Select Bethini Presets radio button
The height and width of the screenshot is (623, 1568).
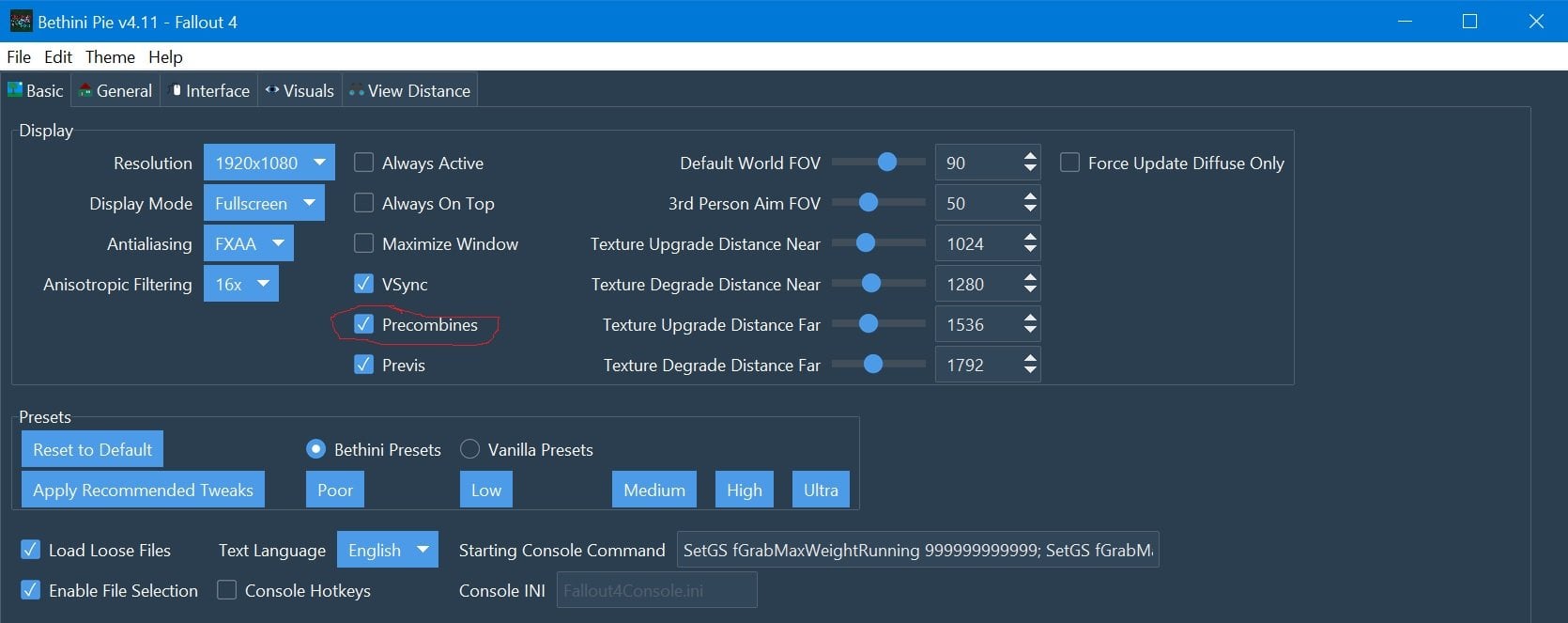(x=316, y=449)
